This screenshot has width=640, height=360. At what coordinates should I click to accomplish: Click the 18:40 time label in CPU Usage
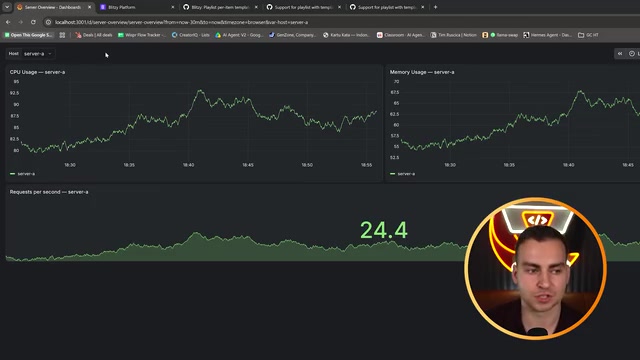click(189, 165)
